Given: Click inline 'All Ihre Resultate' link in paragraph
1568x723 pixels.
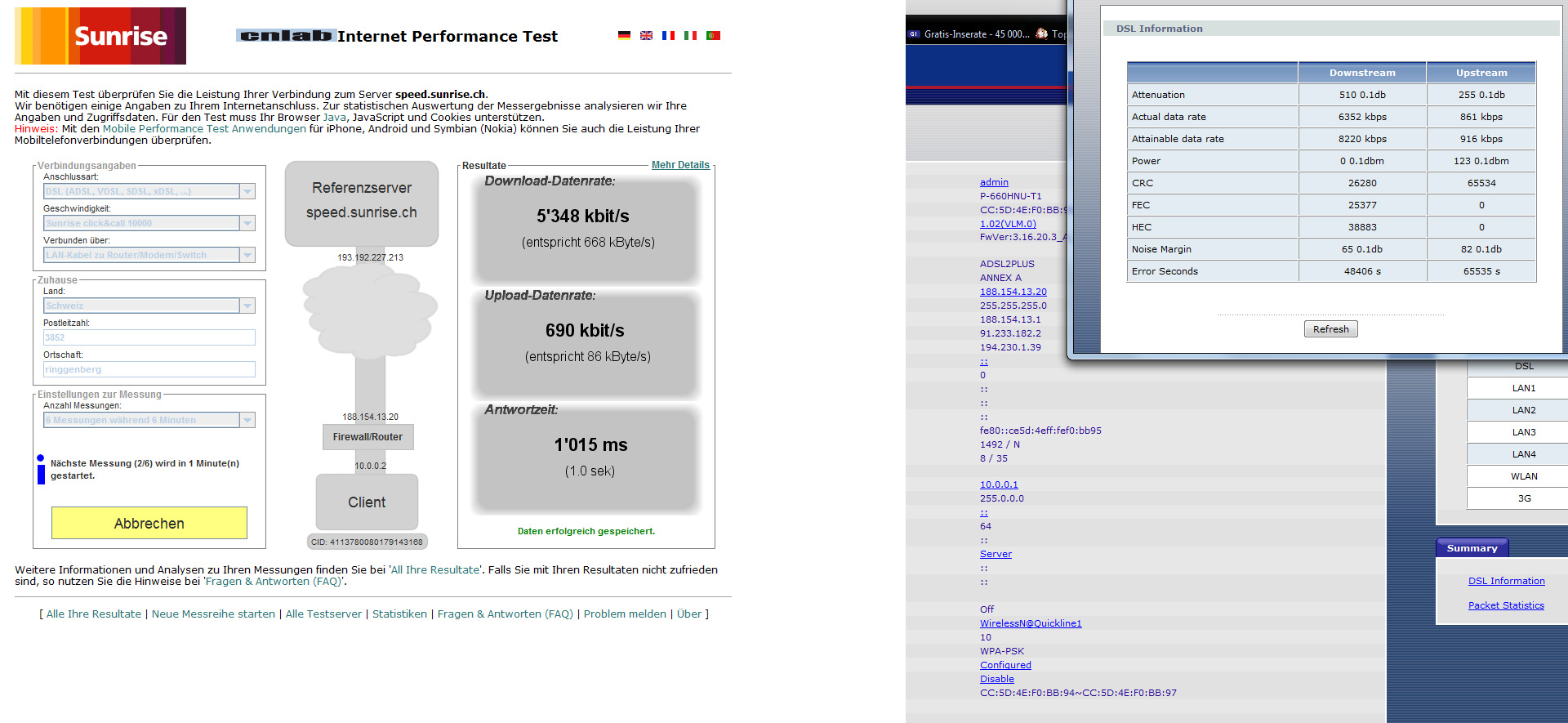Looking at the screenshot, I should tap(435, 570).
